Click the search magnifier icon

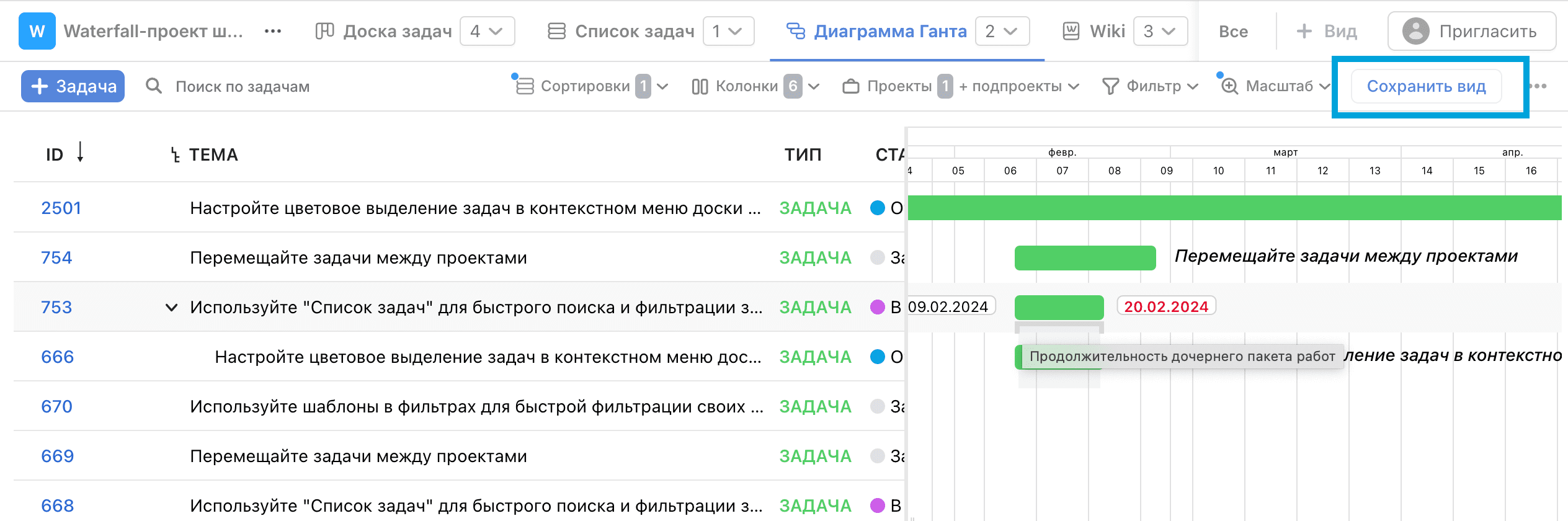click(x=154, y=86)
